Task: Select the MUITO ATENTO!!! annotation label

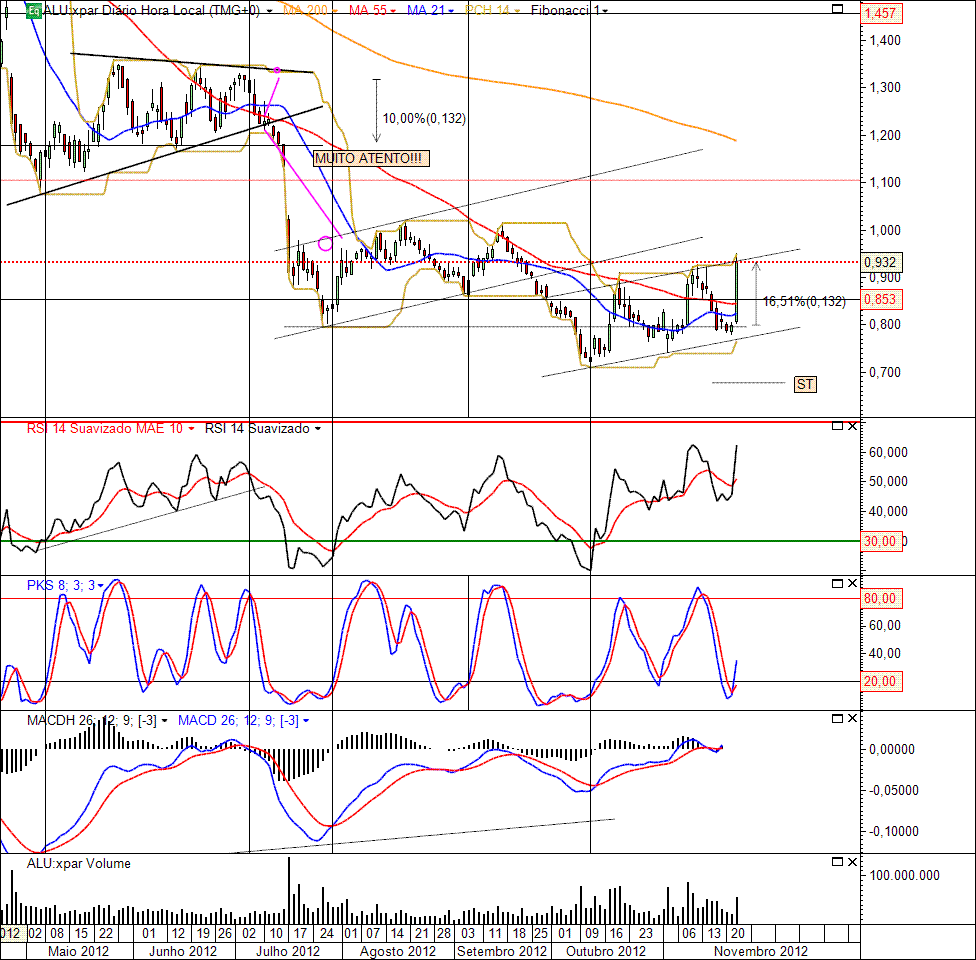Action: [371, 158]
